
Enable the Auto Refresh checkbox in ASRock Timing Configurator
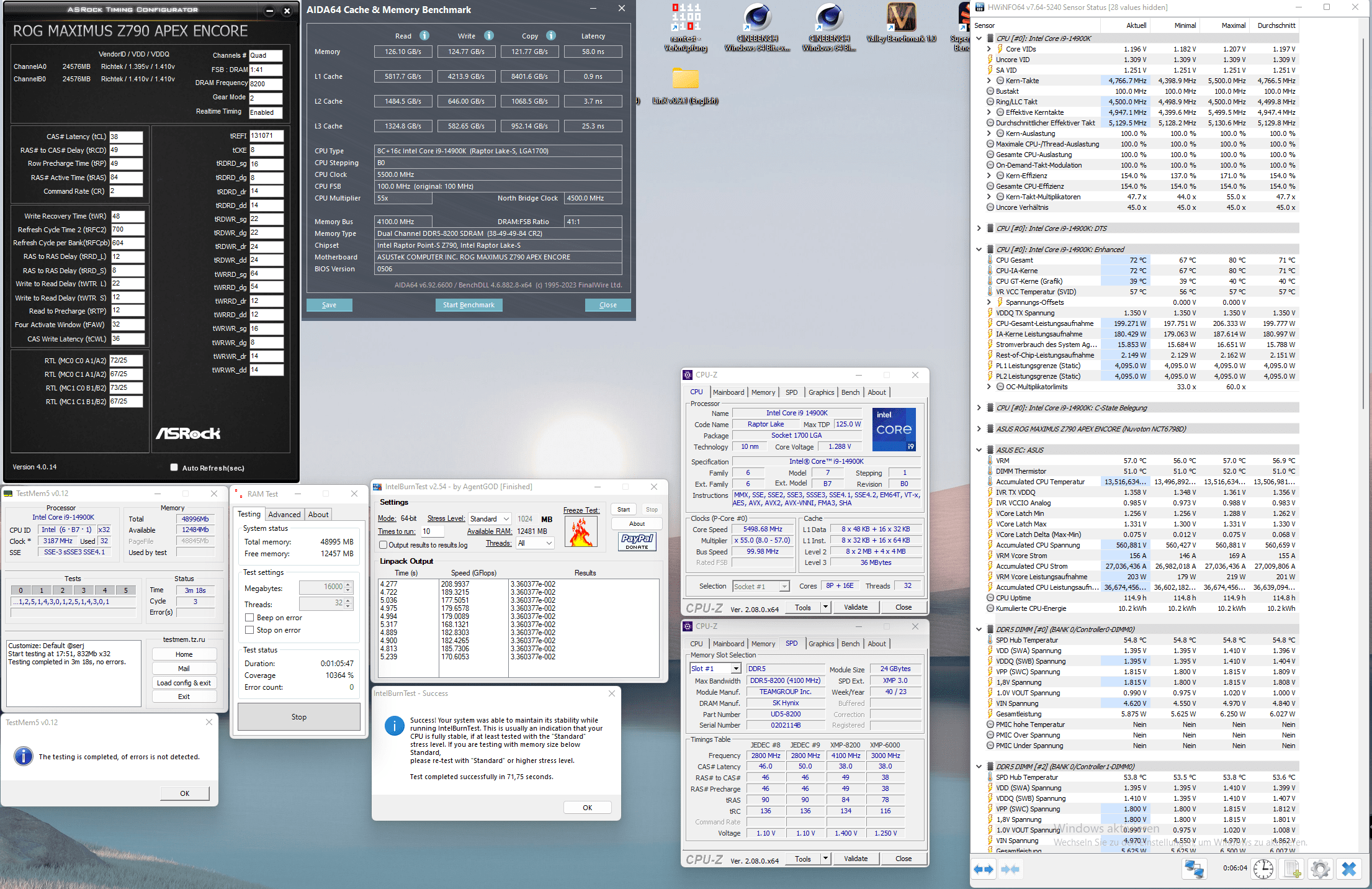coord(174,467)
